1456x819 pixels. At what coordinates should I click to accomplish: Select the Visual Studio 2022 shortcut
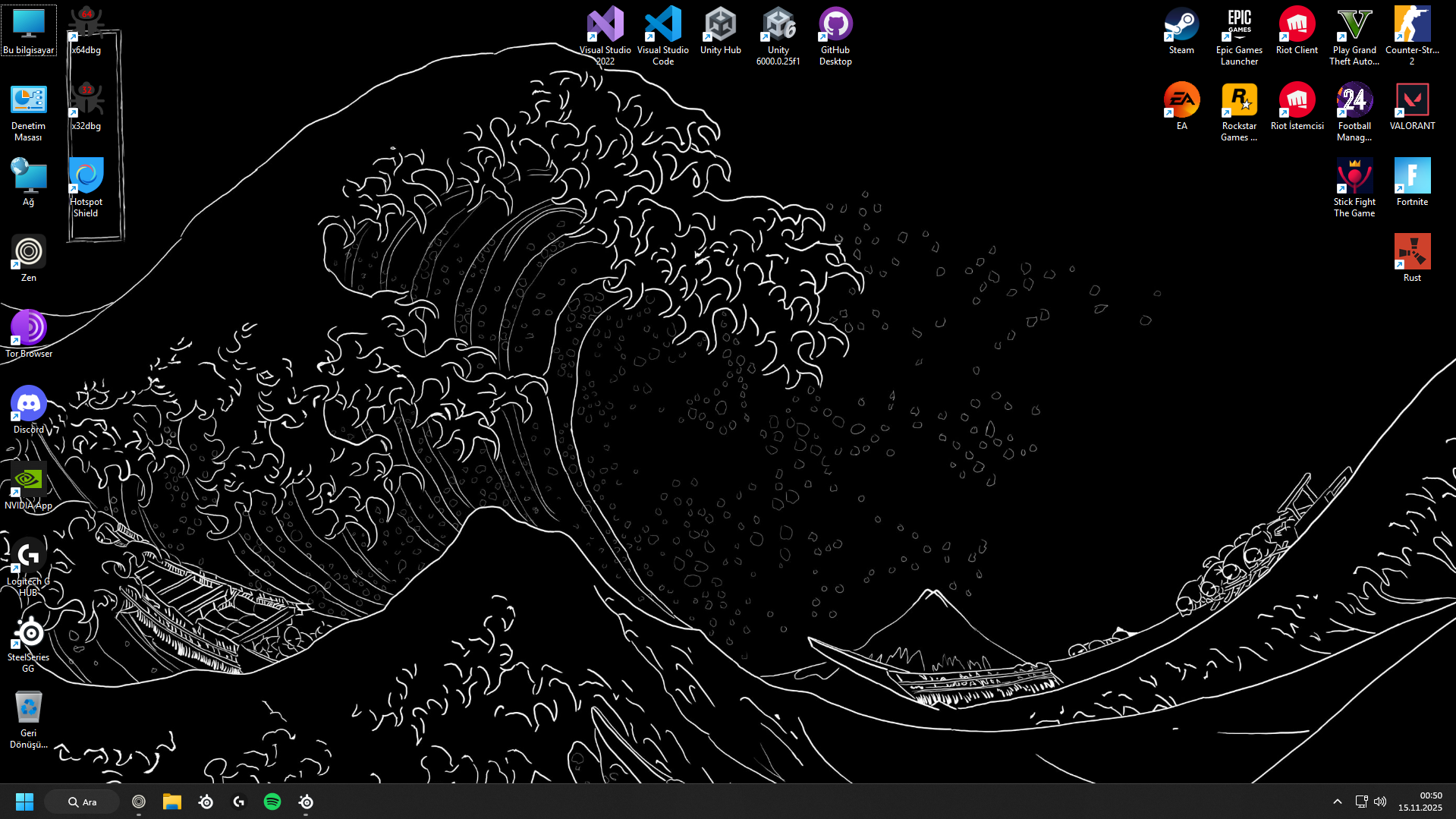(605, 36)
